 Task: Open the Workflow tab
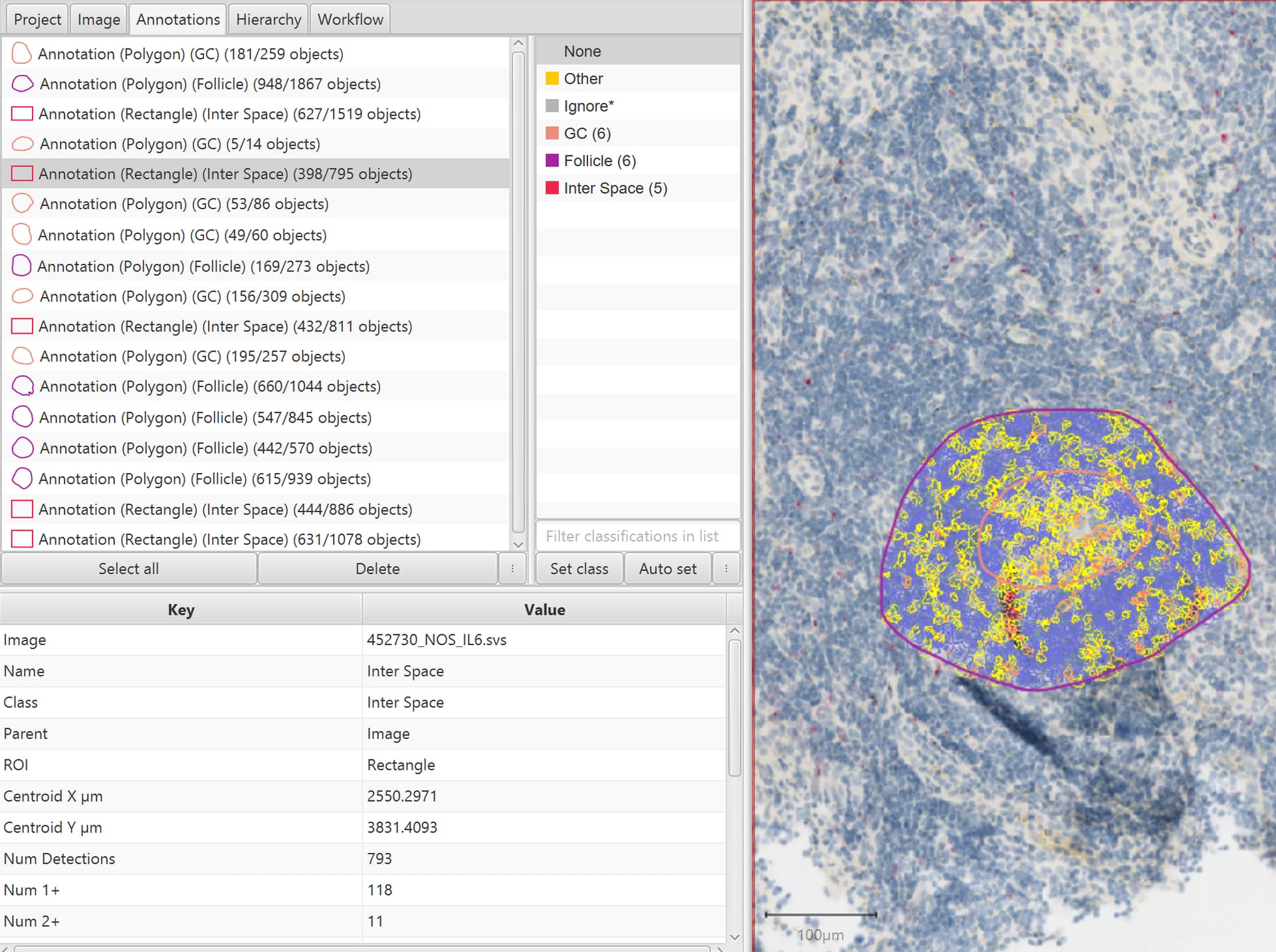tap(350, 19)
